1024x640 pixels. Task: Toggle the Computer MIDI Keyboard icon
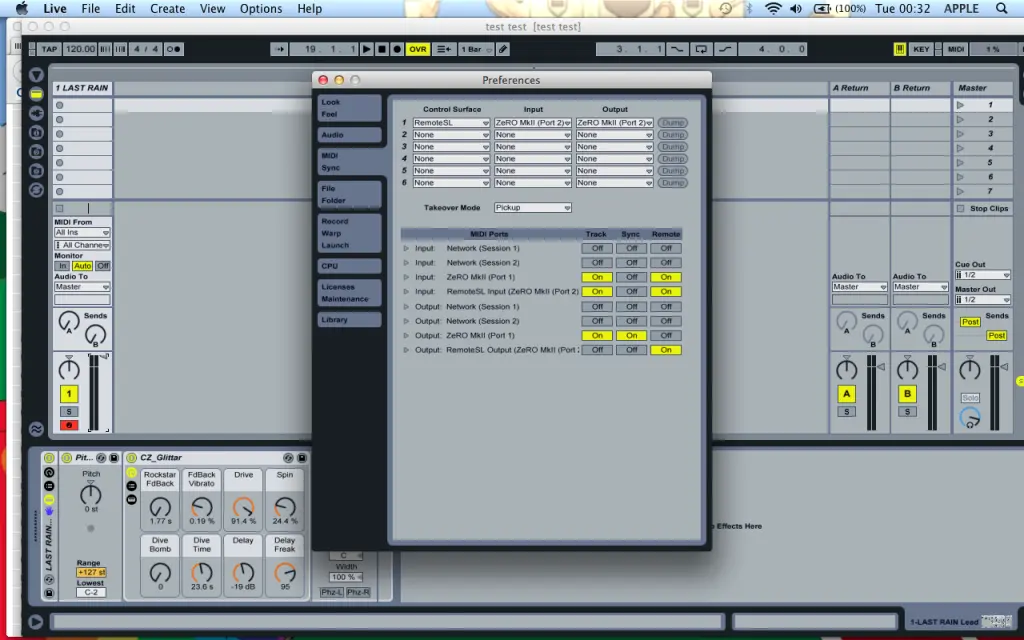pyautogui.click(x=899, y=49)
